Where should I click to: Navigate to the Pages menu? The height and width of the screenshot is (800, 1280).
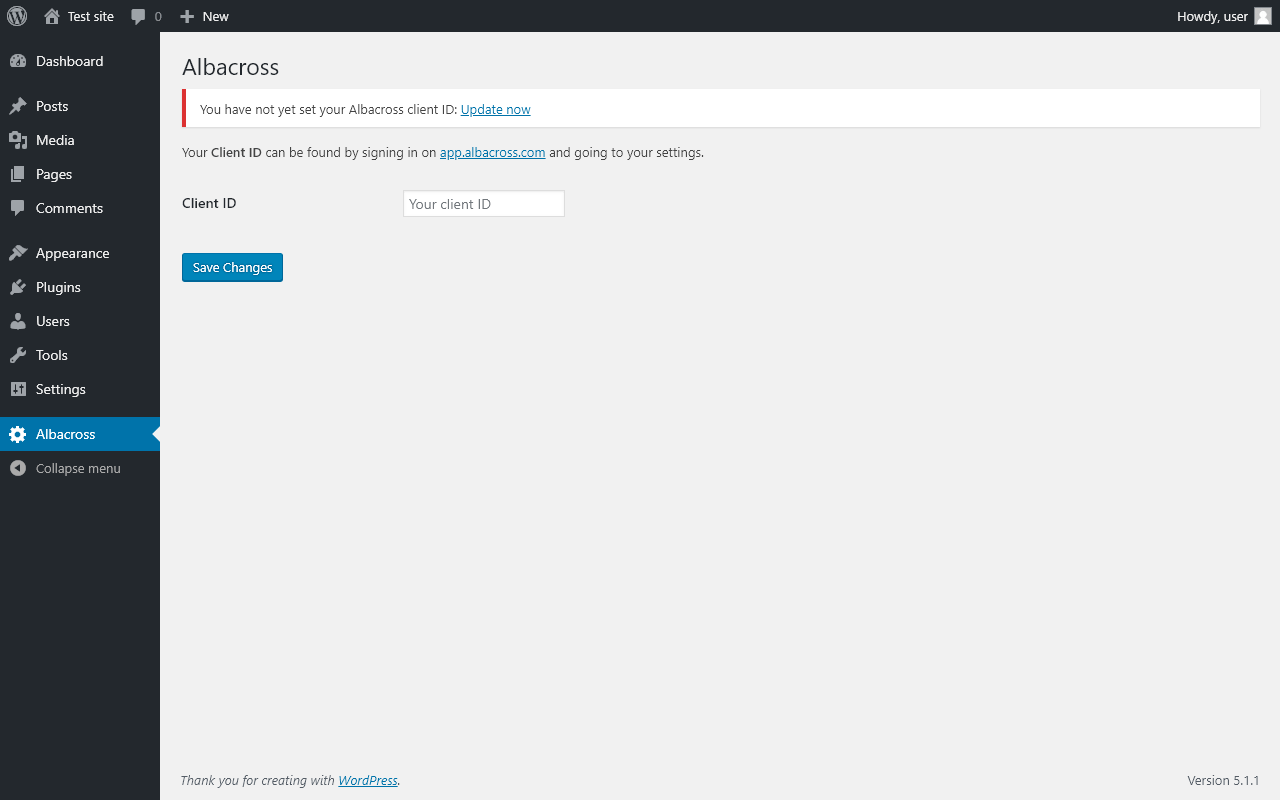54,174
